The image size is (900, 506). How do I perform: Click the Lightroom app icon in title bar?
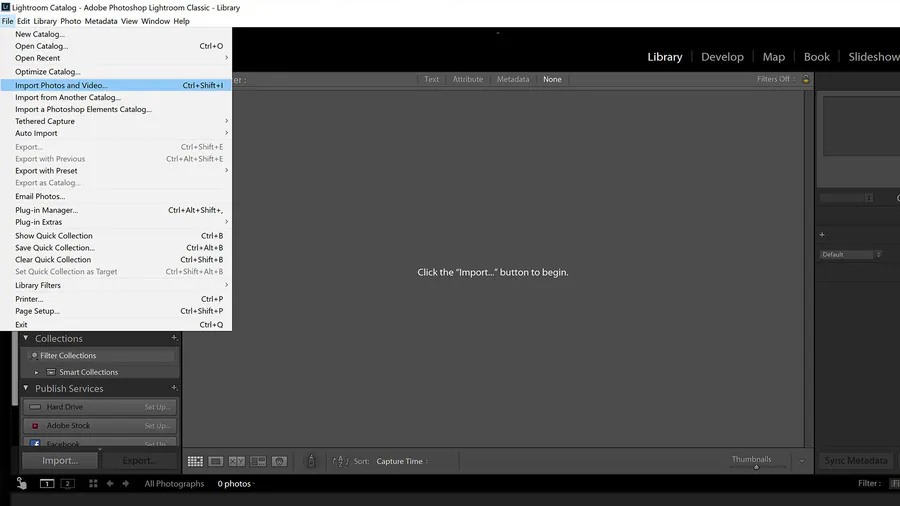pyautogui.click(x=6, y=7)
